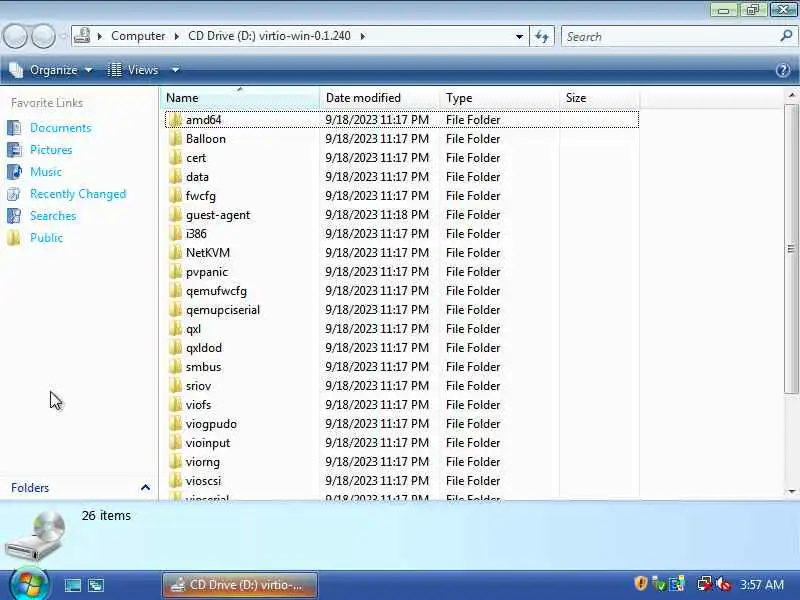This screenshot has height=600, width=800.
Task: Open the Recently Changed favorite link
Action: (x=78, y=194)
